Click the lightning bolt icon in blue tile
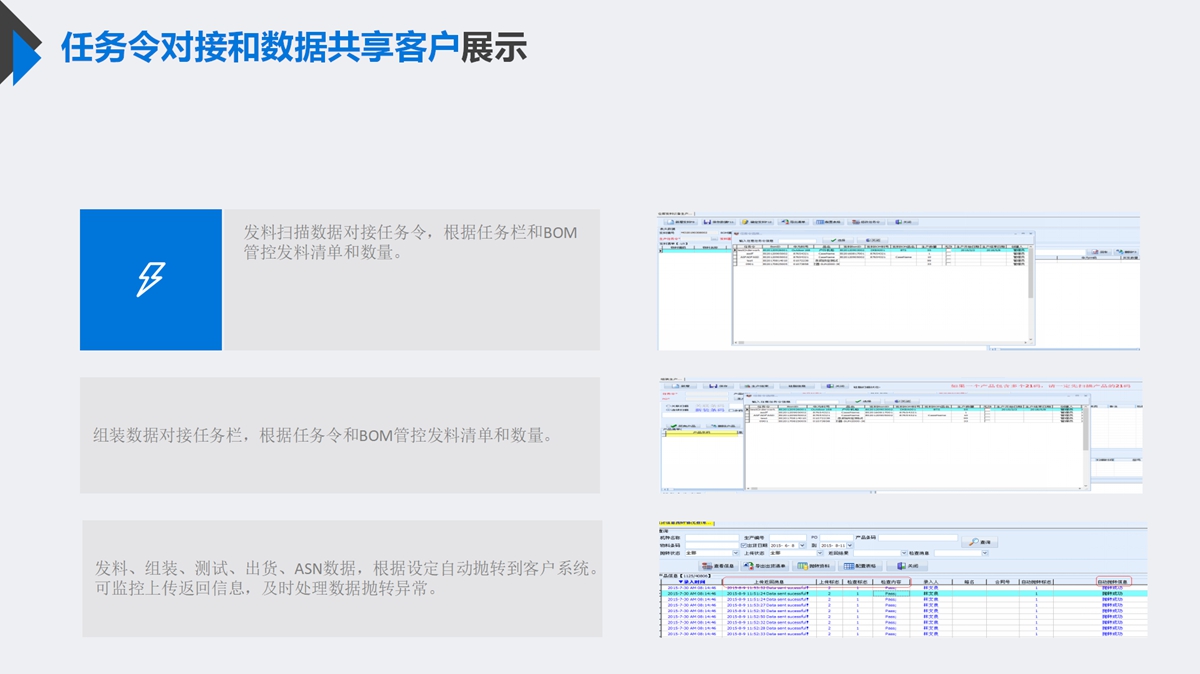 point(150,279)
